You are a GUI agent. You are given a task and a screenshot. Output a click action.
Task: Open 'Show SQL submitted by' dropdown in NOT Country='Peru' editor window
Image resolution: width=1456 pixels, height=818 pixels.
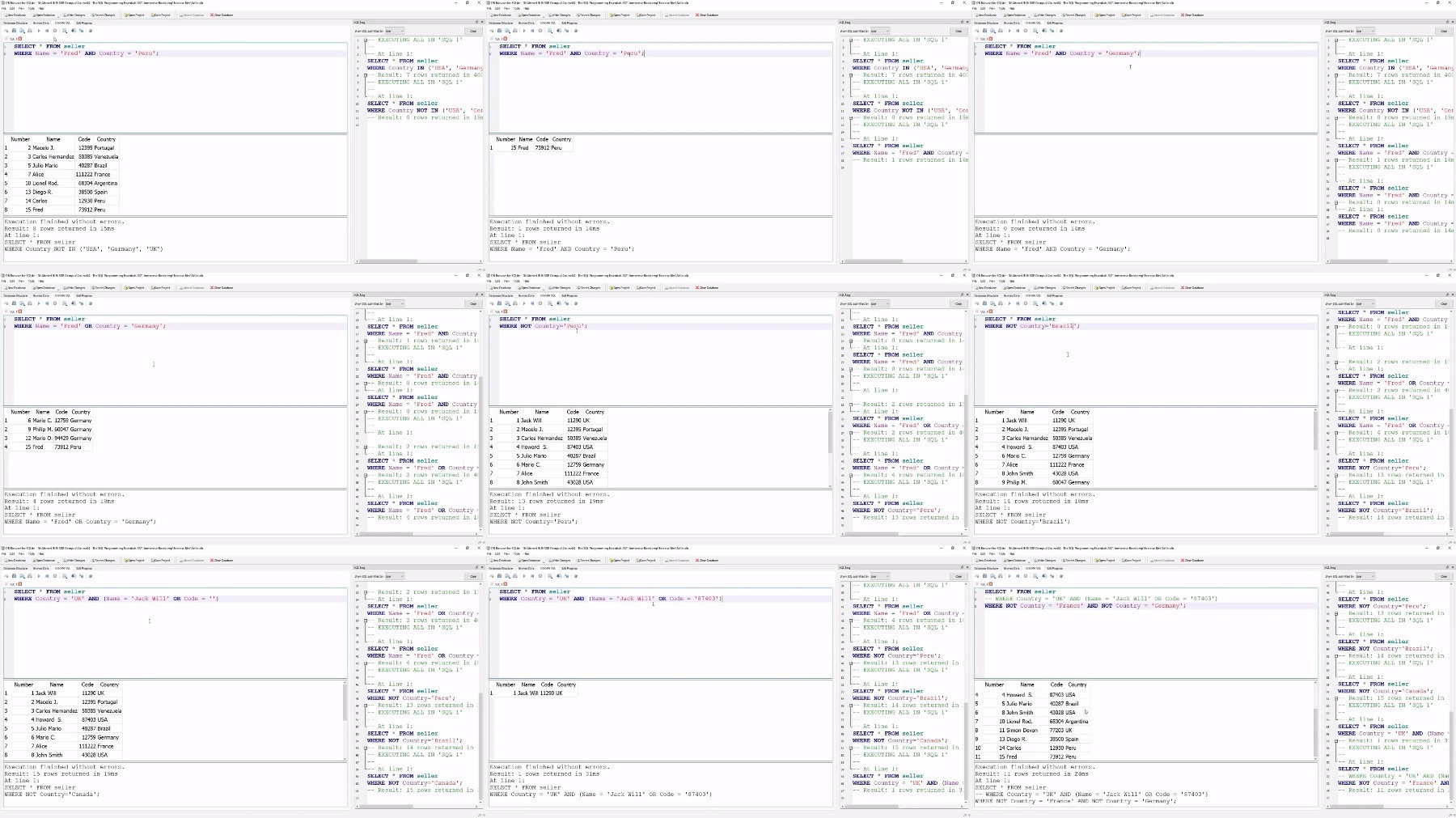[880, 303]
